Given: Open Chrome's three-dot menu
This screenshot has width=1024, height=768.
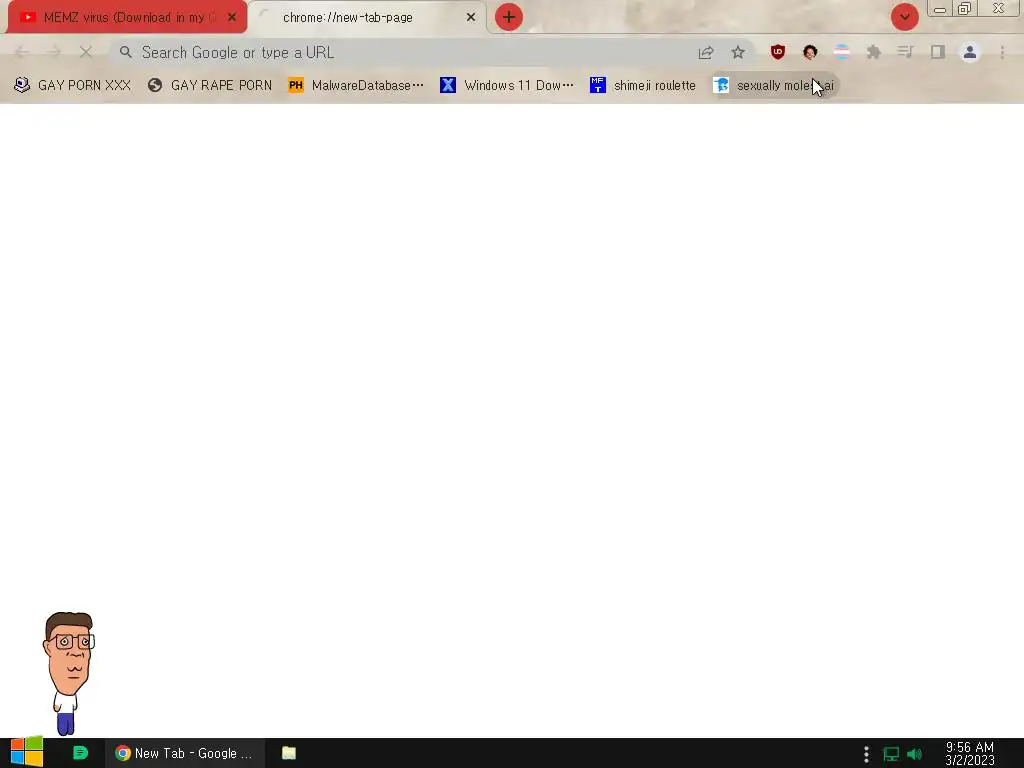Looking at the screenshot, I should [1002, 52].
